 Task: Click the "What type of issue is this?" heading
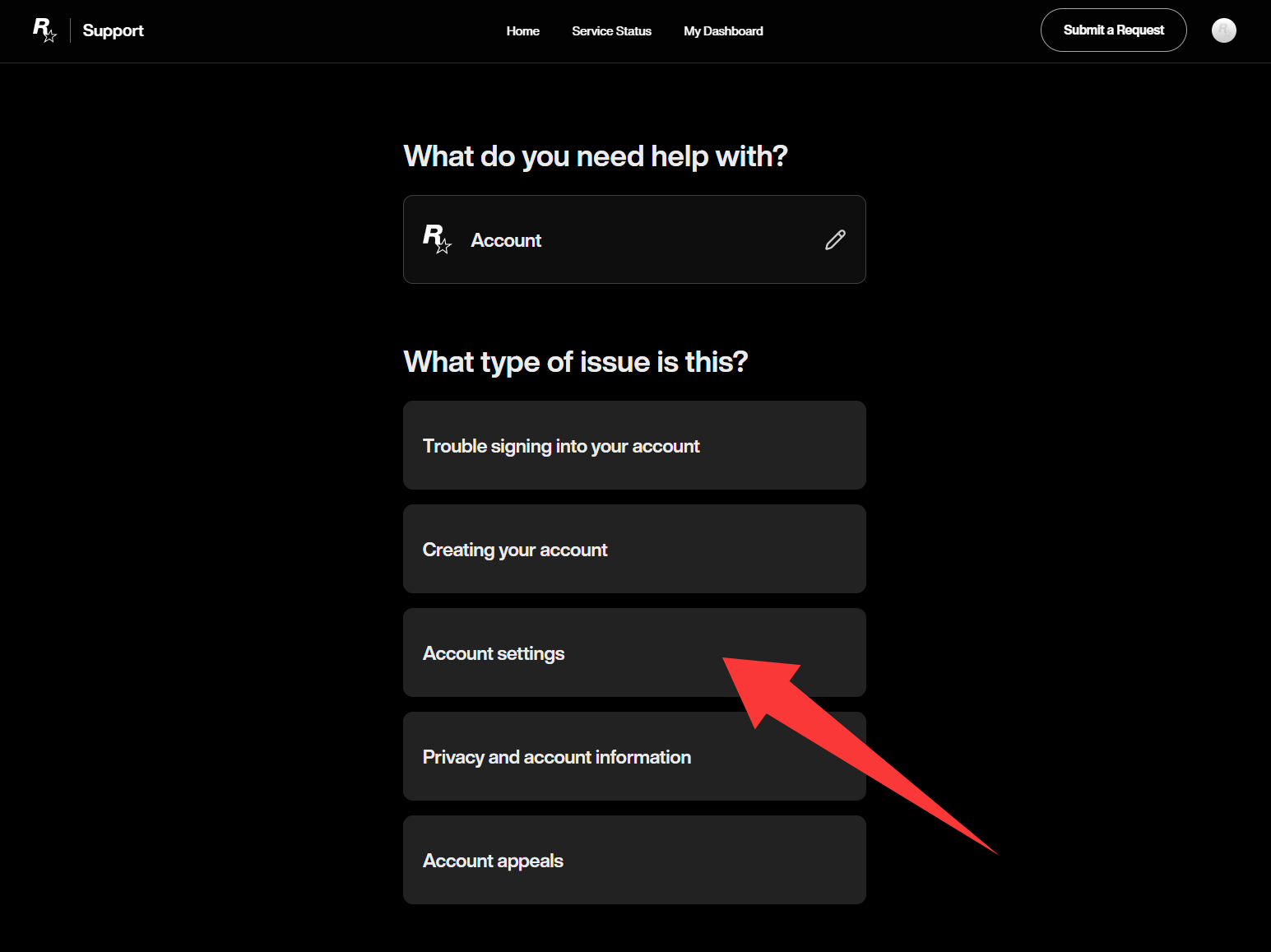tap(575, 361)
